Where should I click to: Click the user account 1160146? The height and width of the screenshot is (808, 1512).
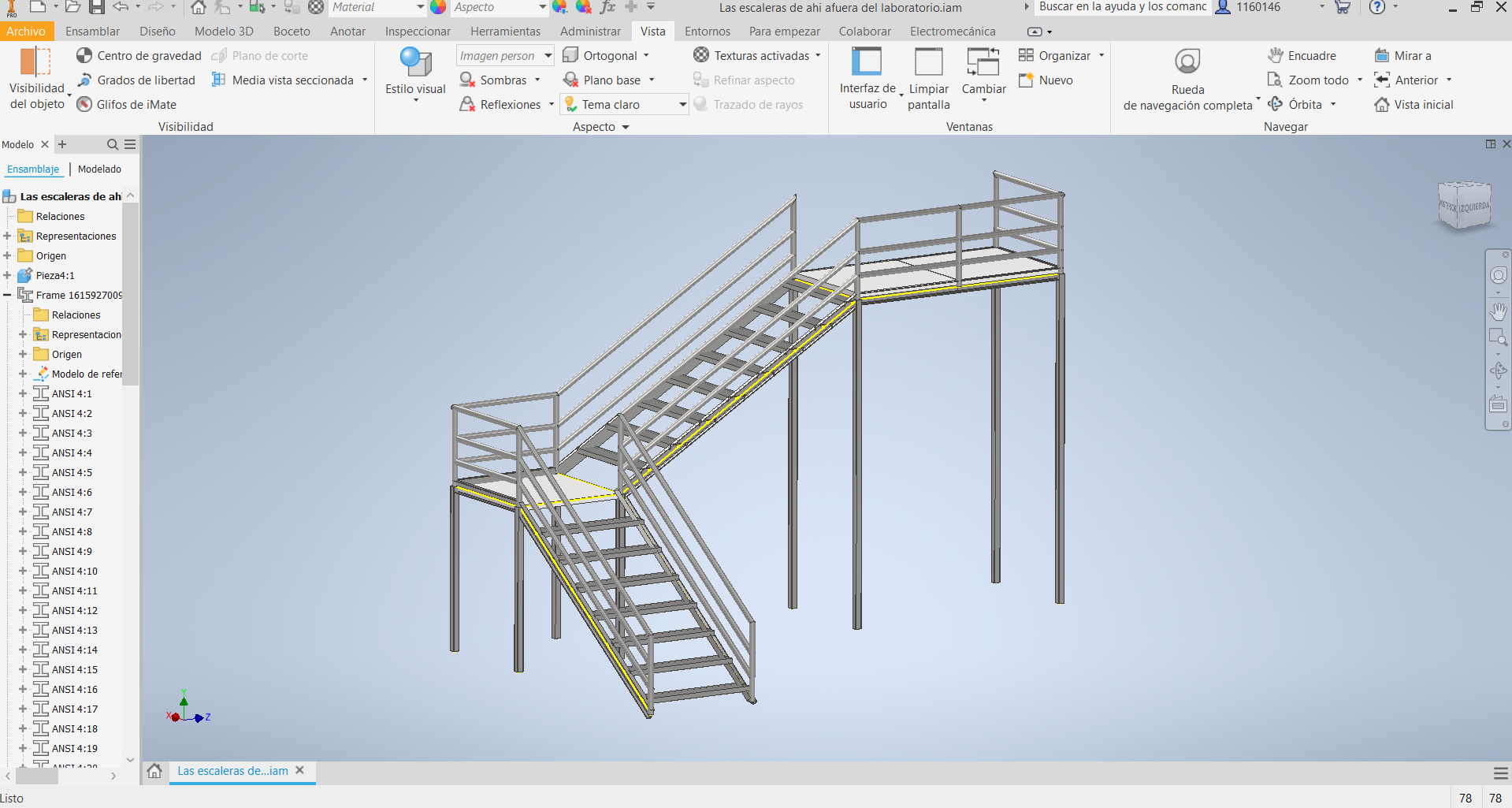coord(1248,7)
